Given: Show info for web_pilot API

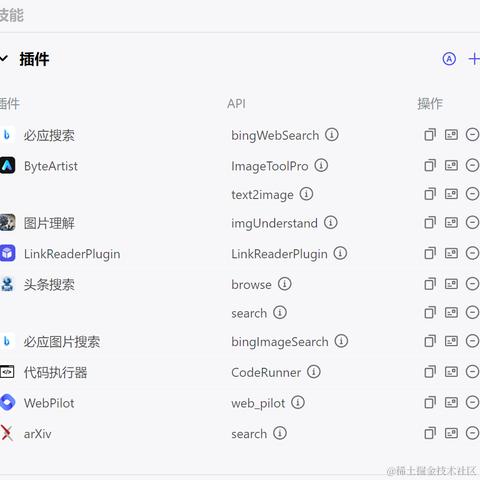Looking at the screenshot, I should pos(298,402).
